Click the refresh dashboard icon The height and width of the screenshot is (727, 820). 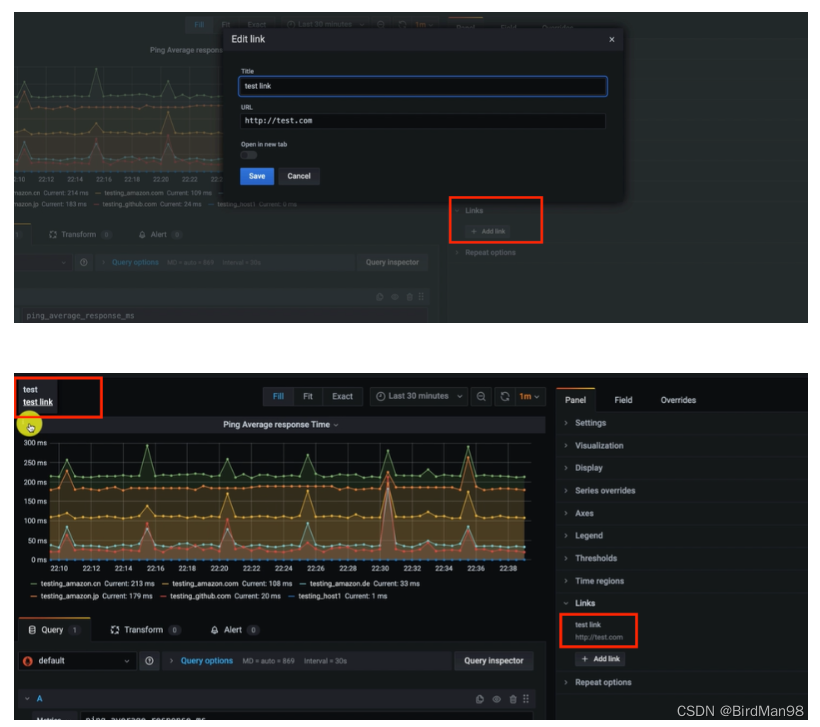click(x=505, y=396)
